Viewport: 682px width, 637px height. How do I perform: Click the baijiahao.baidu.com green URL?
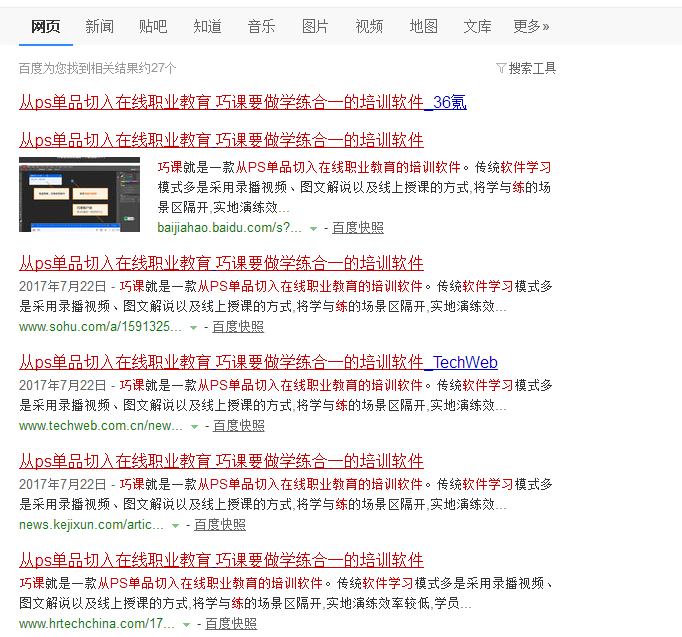click(229, 227)
